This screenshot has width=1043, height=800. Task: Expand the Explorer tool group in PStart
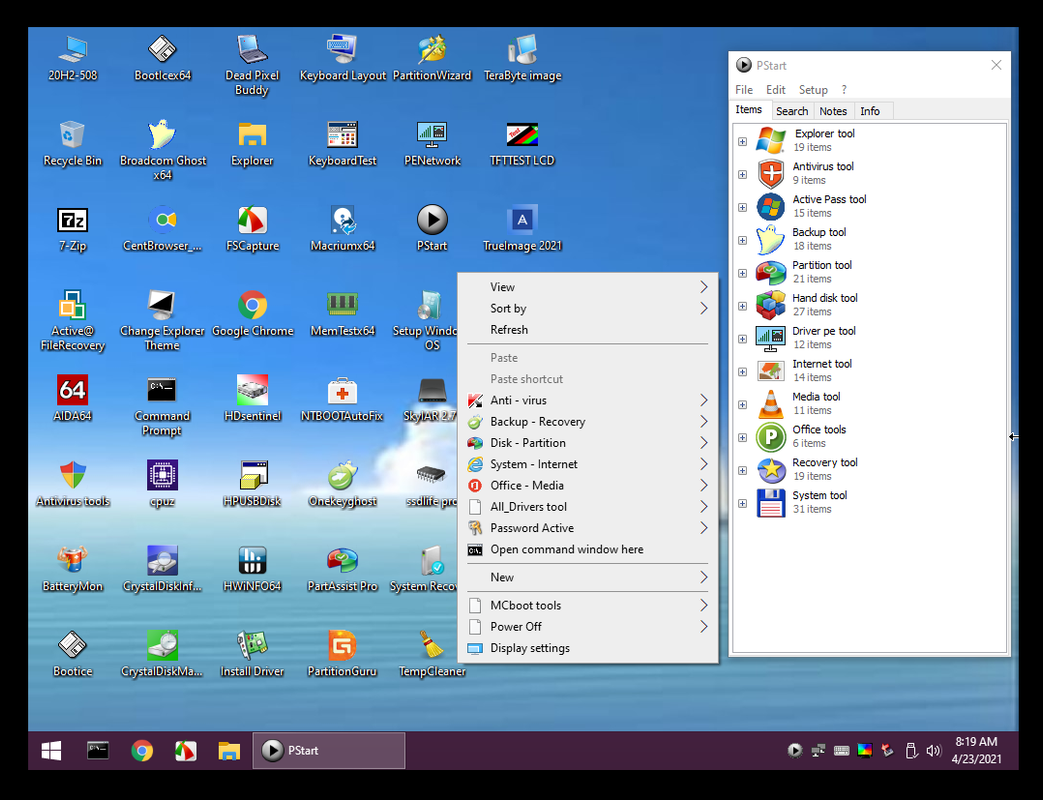point(742,142)
